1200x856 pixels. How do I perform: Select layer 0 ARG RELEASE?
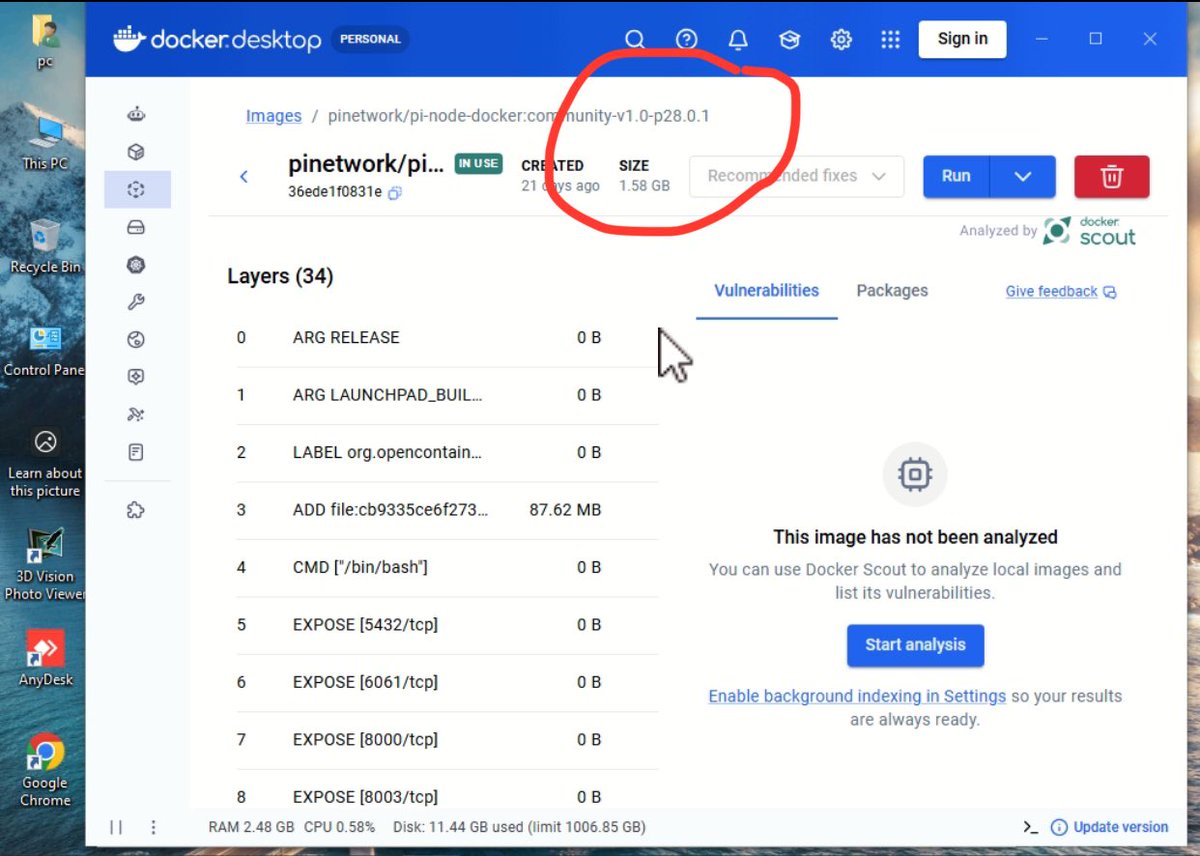(x=447, y=338)
